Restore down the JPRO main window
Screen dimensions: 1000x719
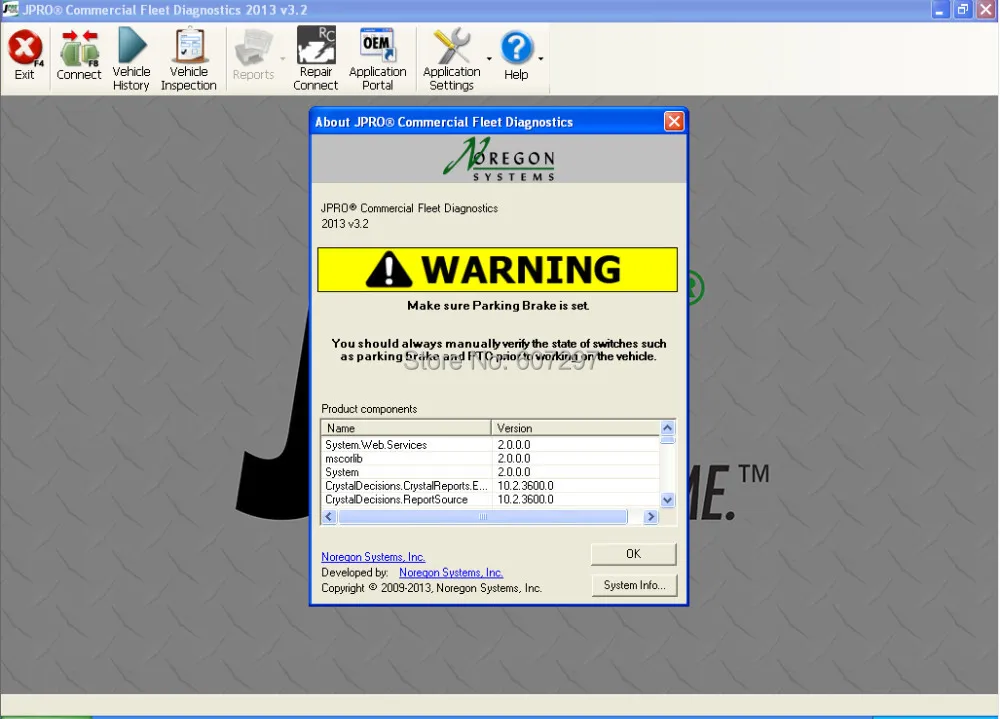pyautogui.click(x=963, y=10)
